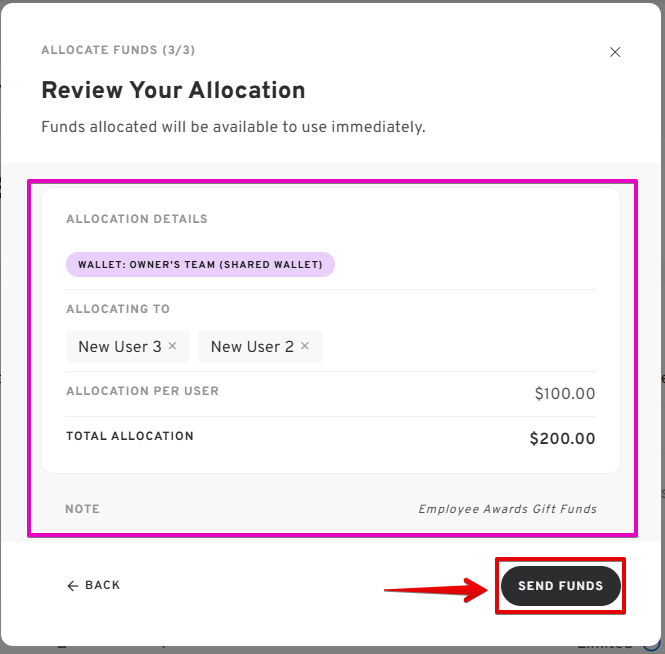Click the Allocation Details section label
This screenshot has width=665, height=654.
[x=137, y=219]
